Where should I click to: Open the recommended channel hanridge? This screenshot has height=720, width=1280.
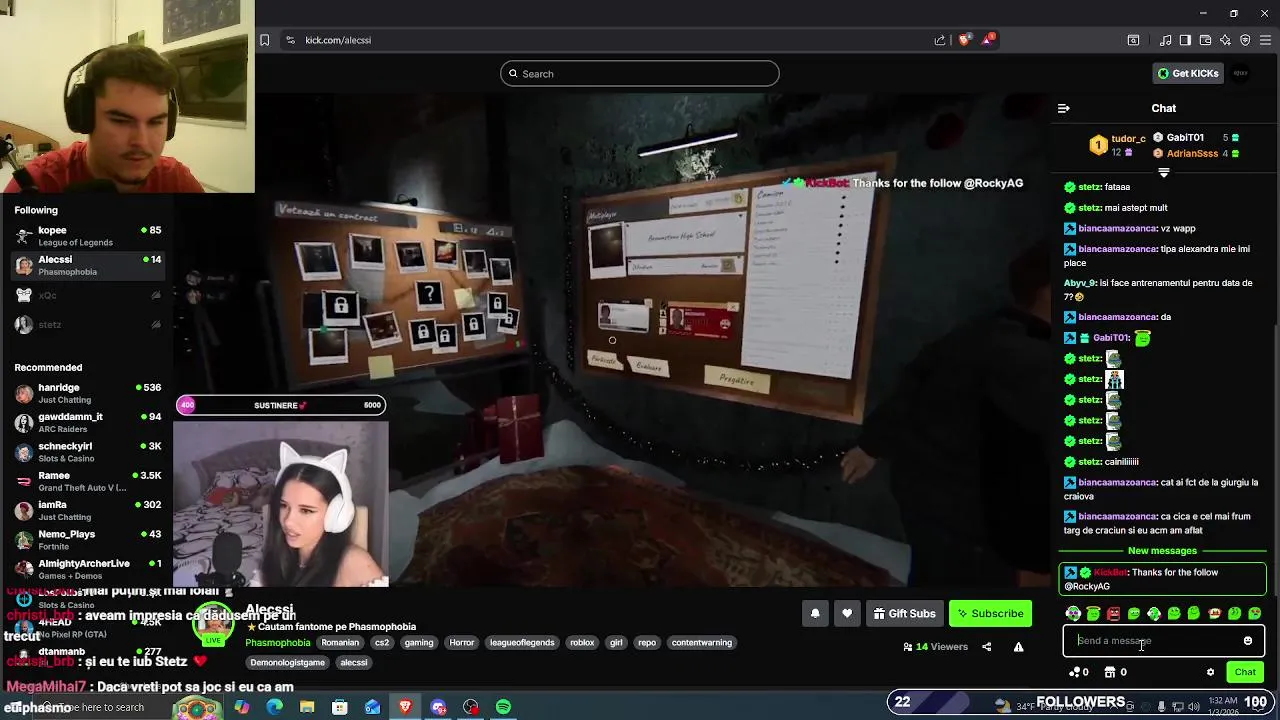(x=87, y=393)
